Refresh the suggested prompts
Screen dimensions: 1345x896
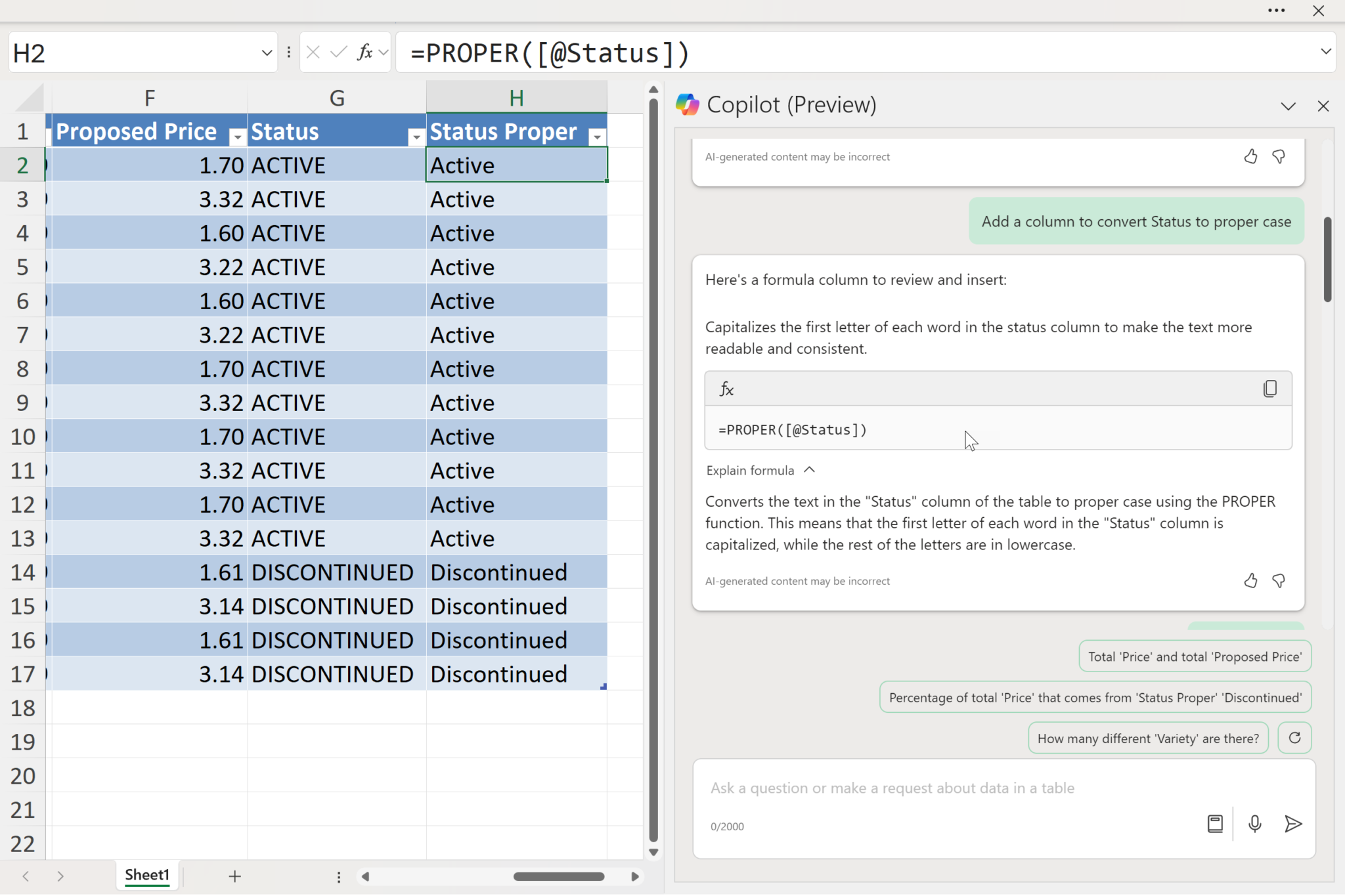click(1294, 738)
